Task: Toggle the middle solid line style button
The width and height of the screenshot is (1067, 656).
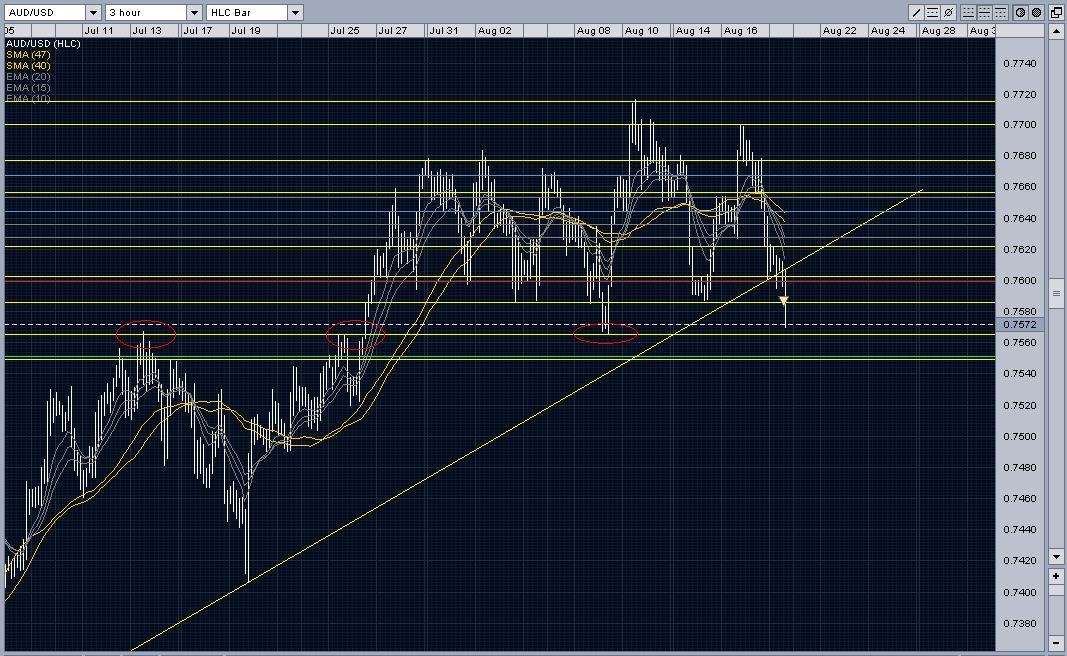Action: point(984,13)
